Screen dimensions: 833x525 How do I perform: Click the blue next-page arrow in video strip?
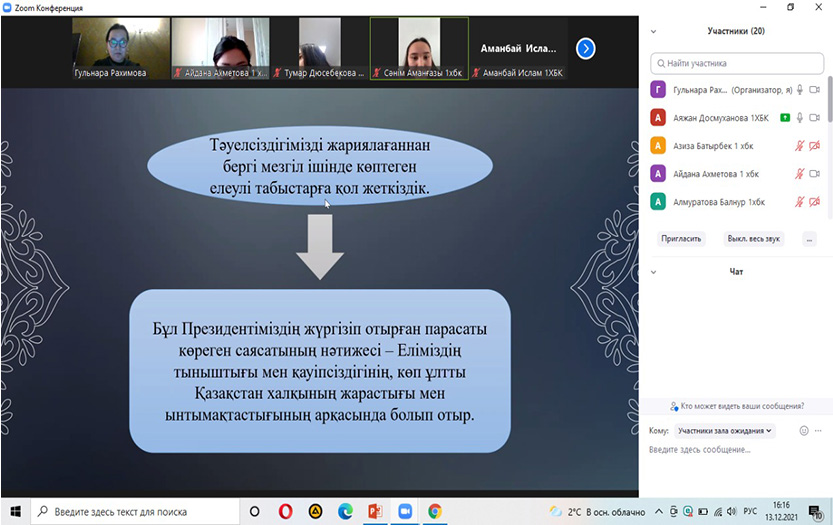pos(586,48)
